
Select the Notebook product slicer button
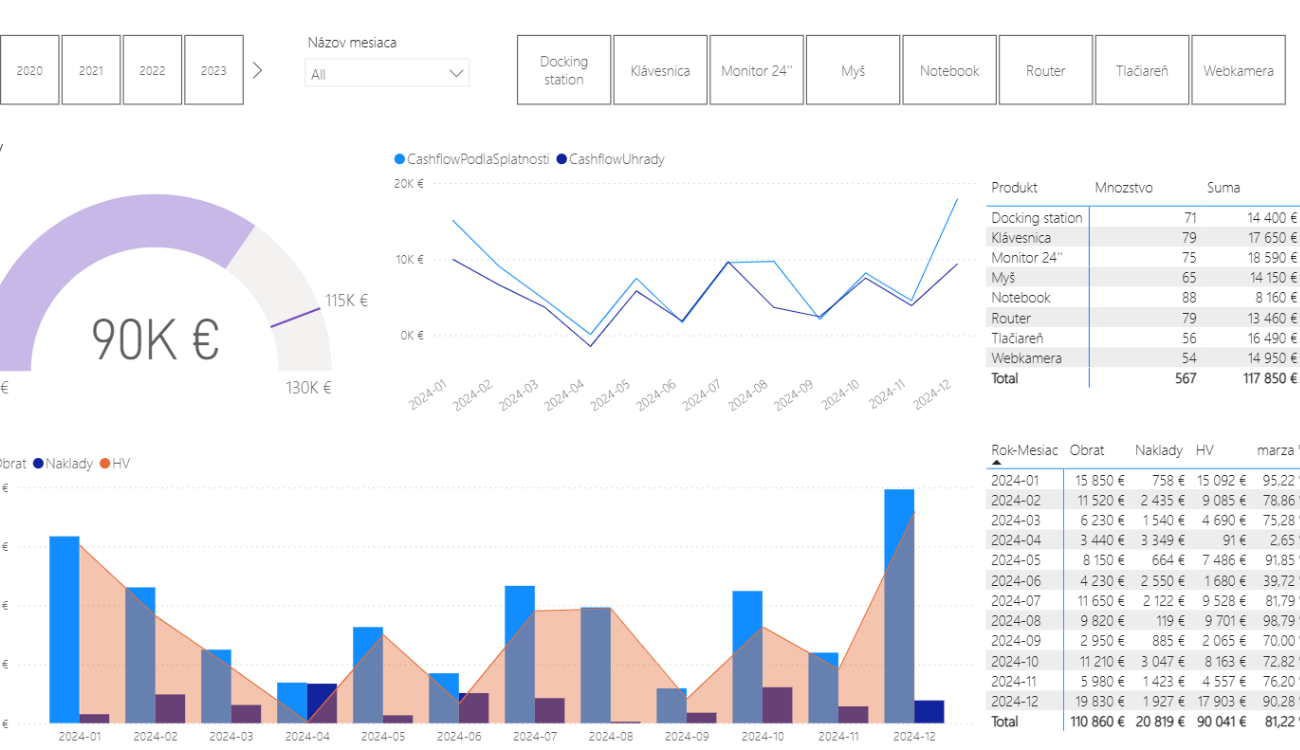tap(950, 70)
